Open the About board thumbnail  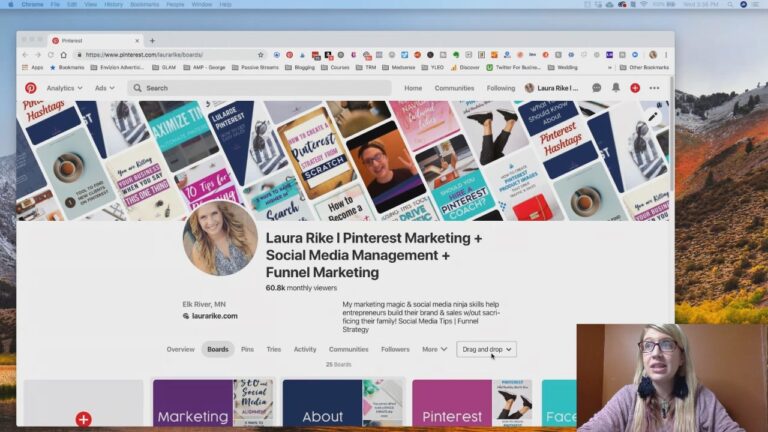[x=343, y=403]
